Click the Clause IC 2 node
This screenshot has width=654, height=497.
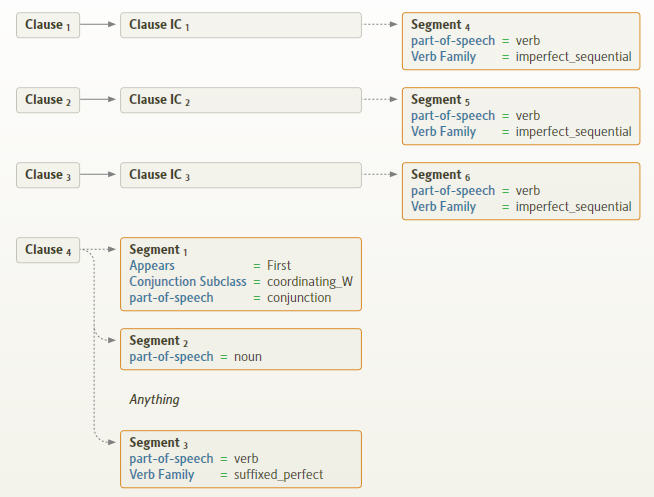click(240, 100)
